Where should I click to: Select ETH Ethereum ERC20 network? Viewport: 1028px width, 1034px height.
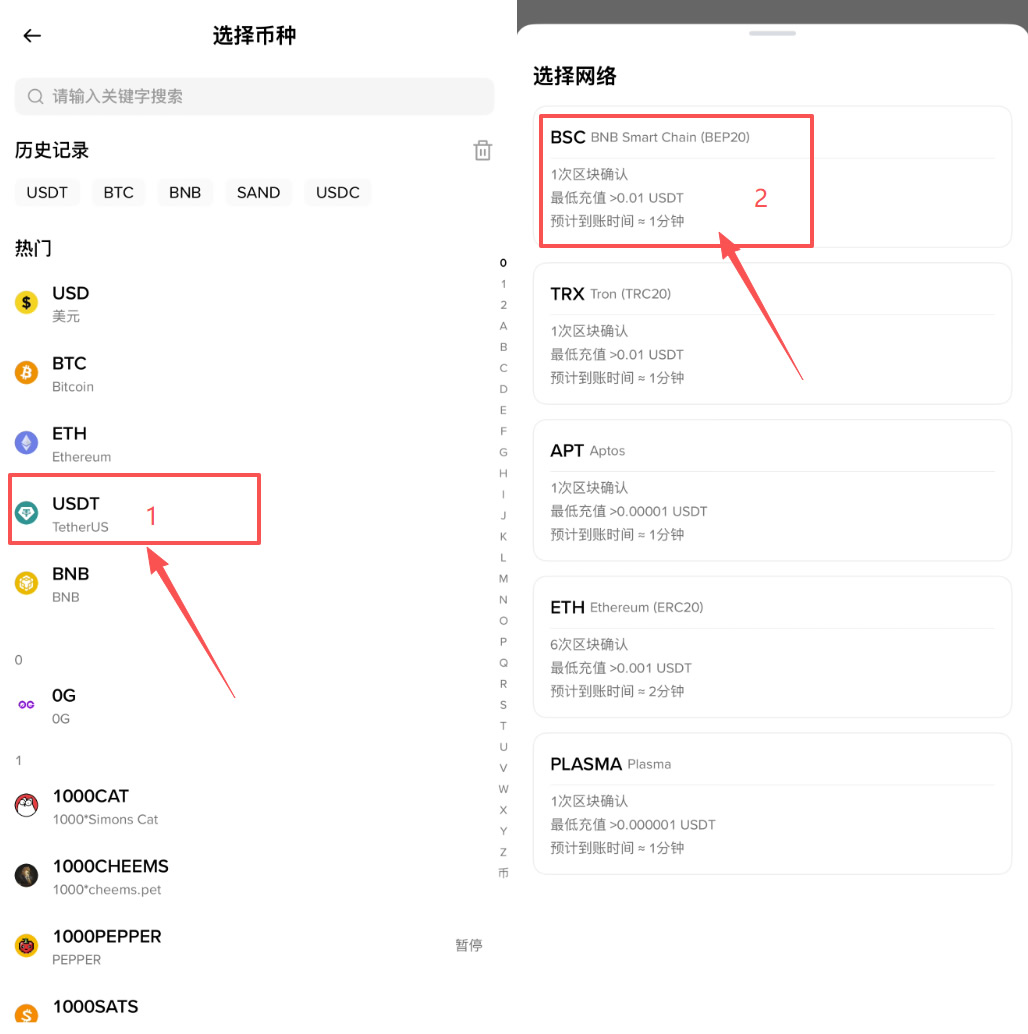pyautogui.click(x=772, y=647)
